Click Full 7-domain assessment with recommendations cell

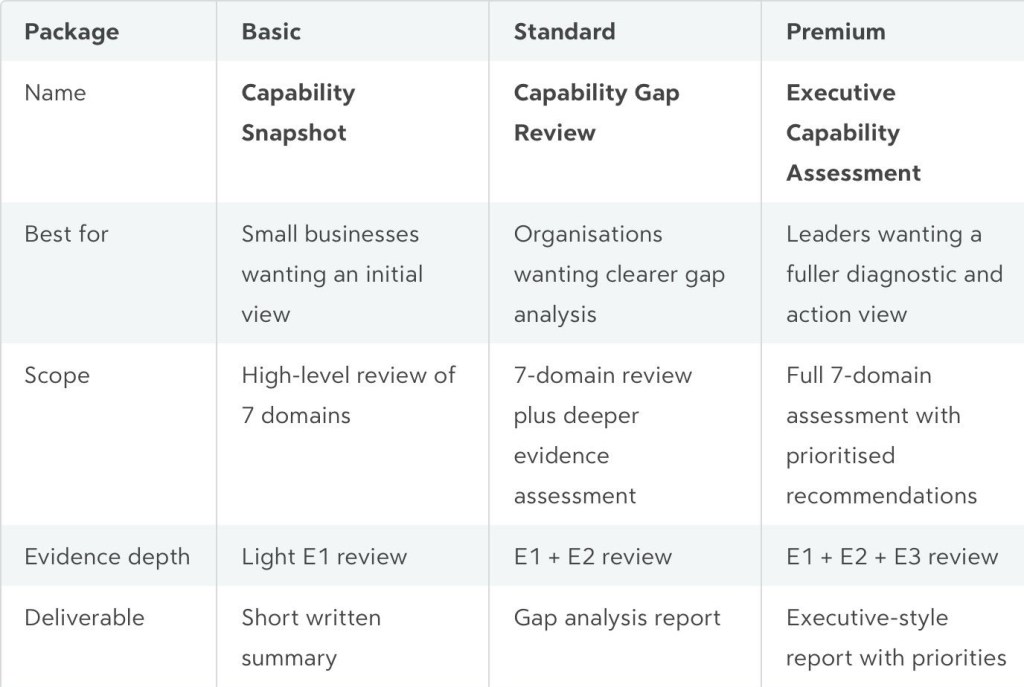pyautogui.click(x=881, y=435)
